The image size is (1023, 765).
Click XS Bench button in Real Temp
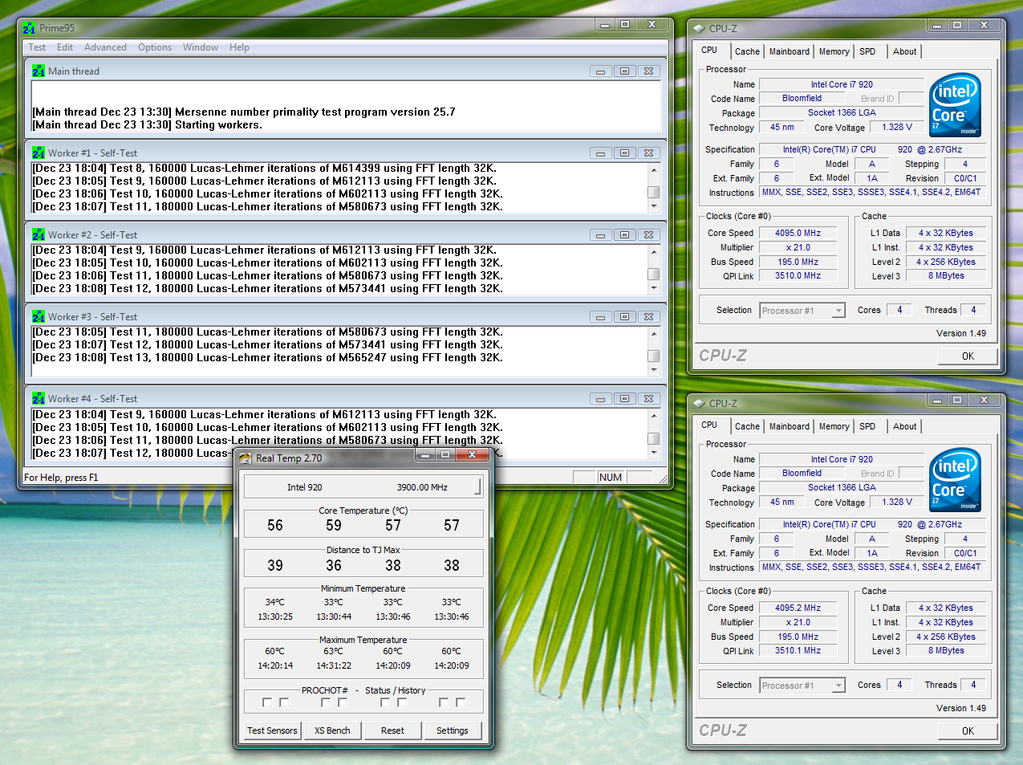[332, 730]
